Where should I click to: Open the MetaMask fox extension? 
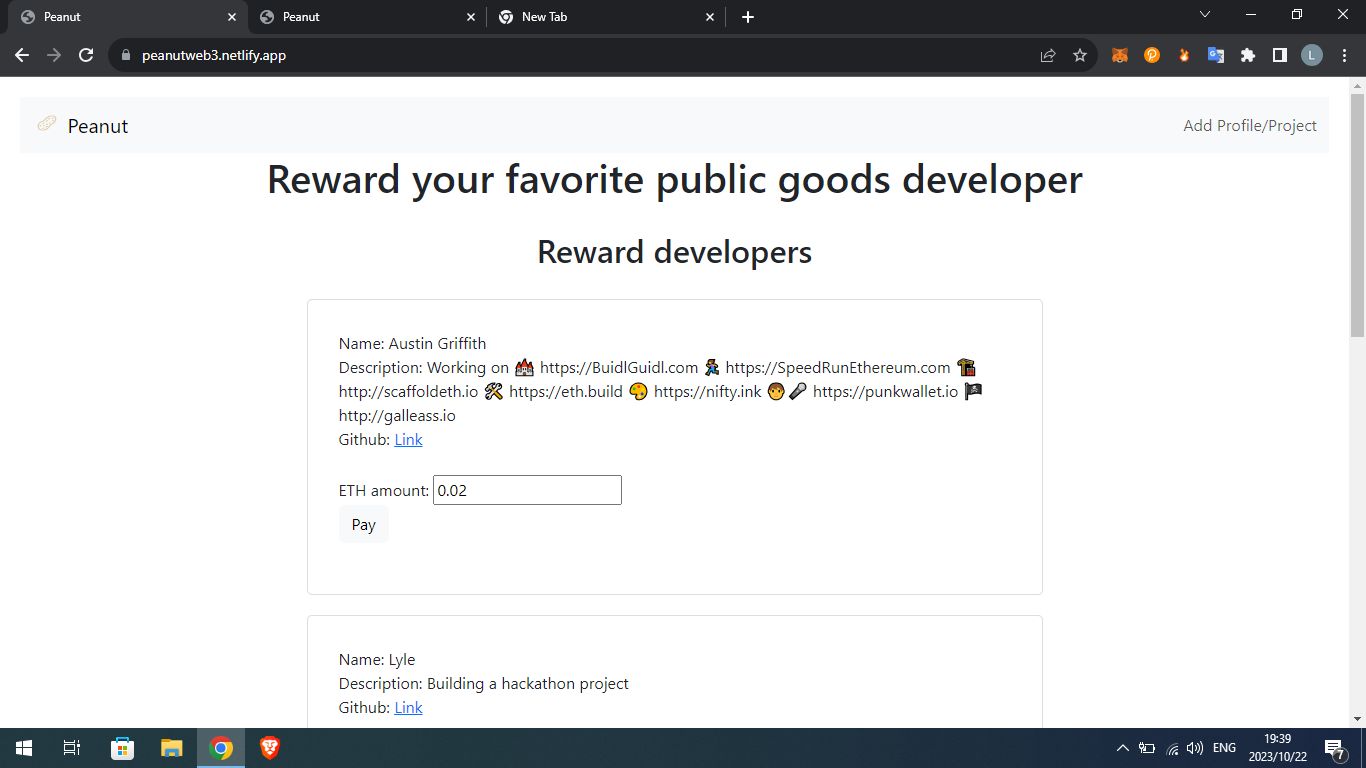coord(1120,55)
